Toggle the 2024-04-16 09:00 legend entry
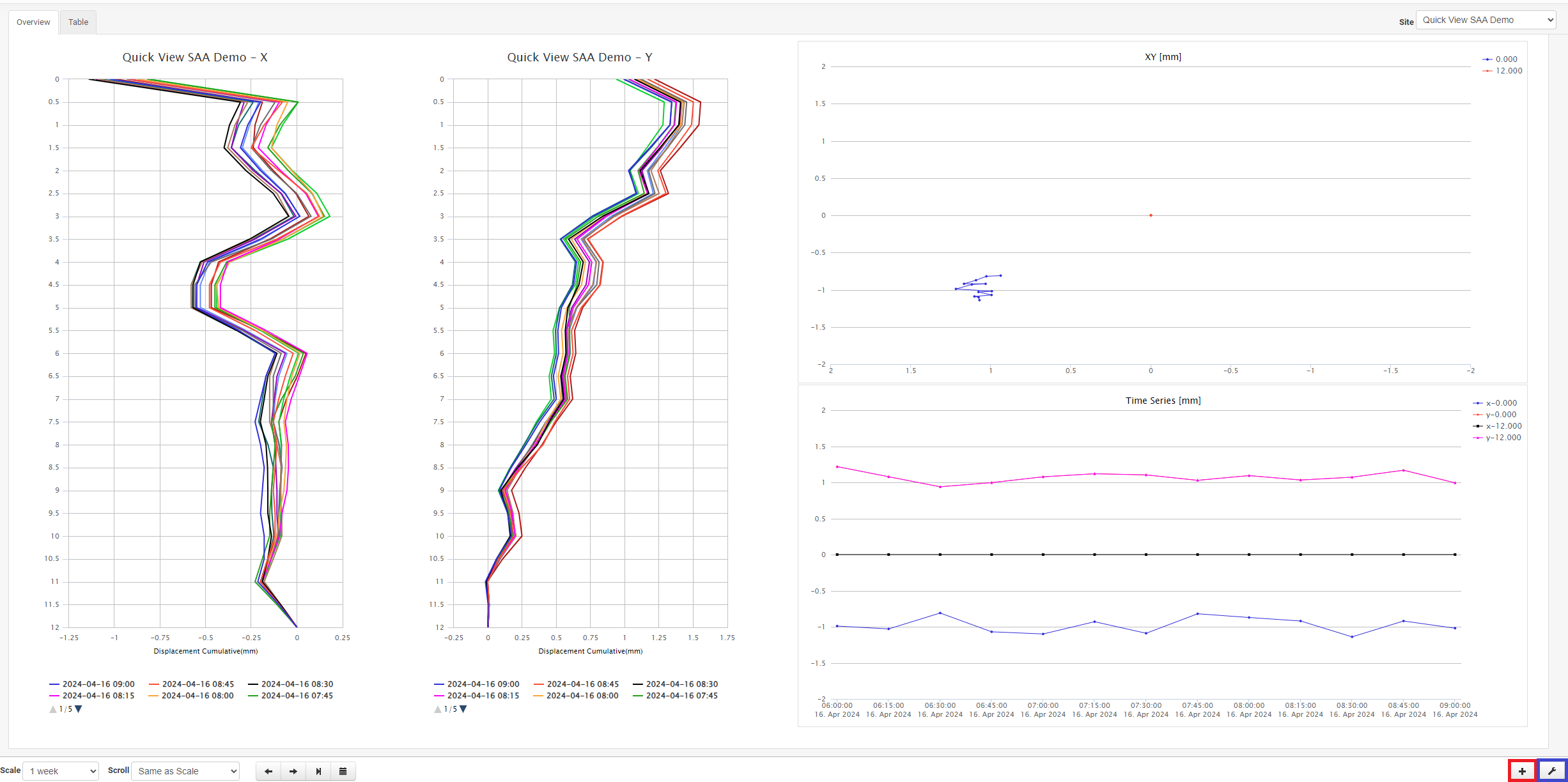This screenshot has width=1568, height=782. coord(98,684)
